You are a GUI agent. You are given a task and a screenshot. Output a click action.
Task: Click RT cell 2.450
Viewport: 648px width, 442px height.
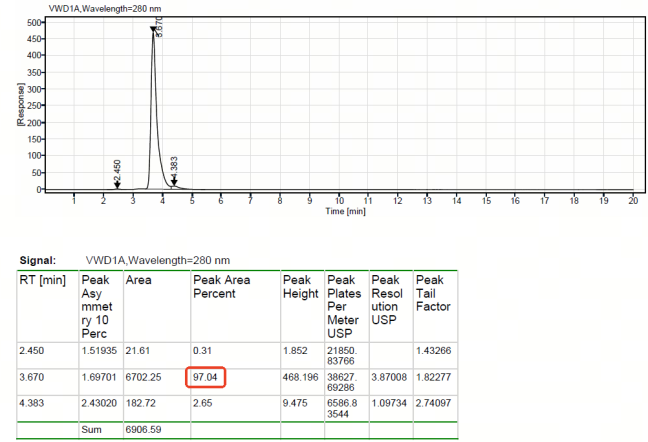click(x=32, y=351)
